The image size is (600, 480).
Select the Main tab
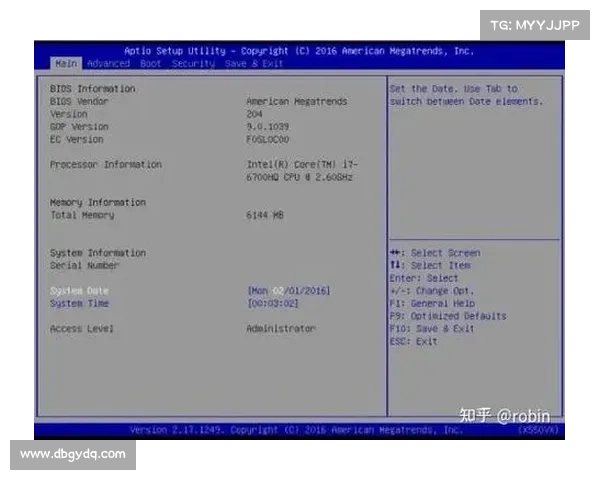pyautogui.click(x=66, y=63)
